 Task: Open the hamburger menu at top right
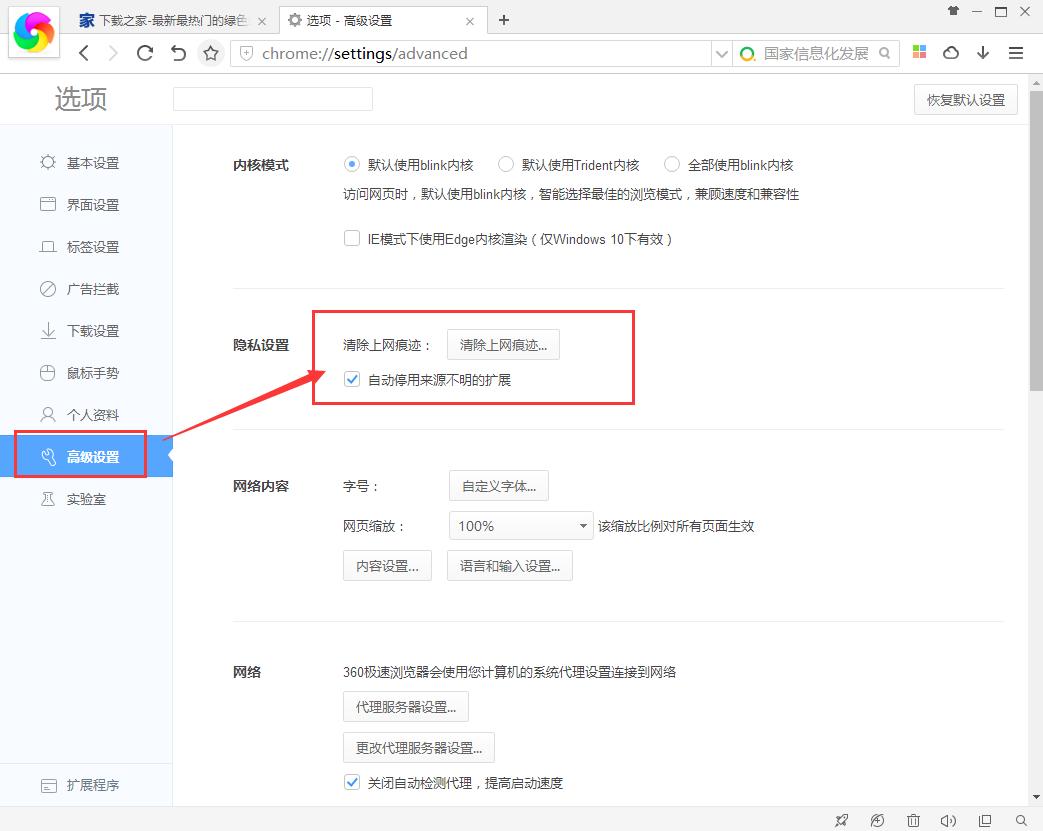(1016, 52)
